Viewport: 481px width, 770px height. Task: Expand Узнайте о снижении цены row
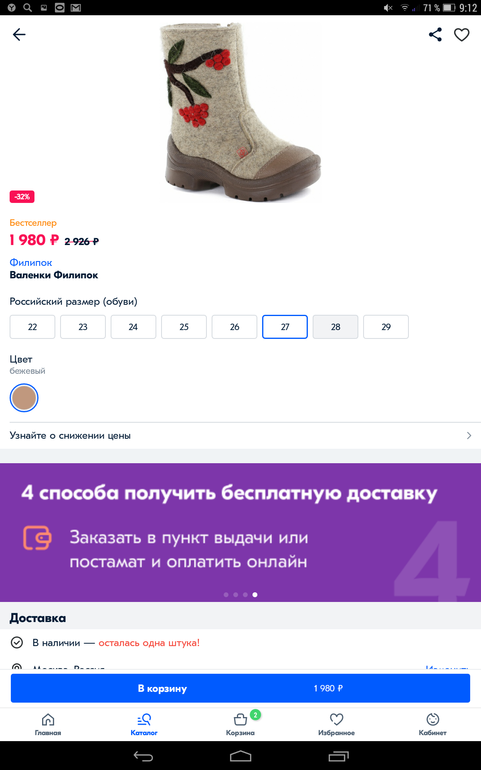click(240, 436)
